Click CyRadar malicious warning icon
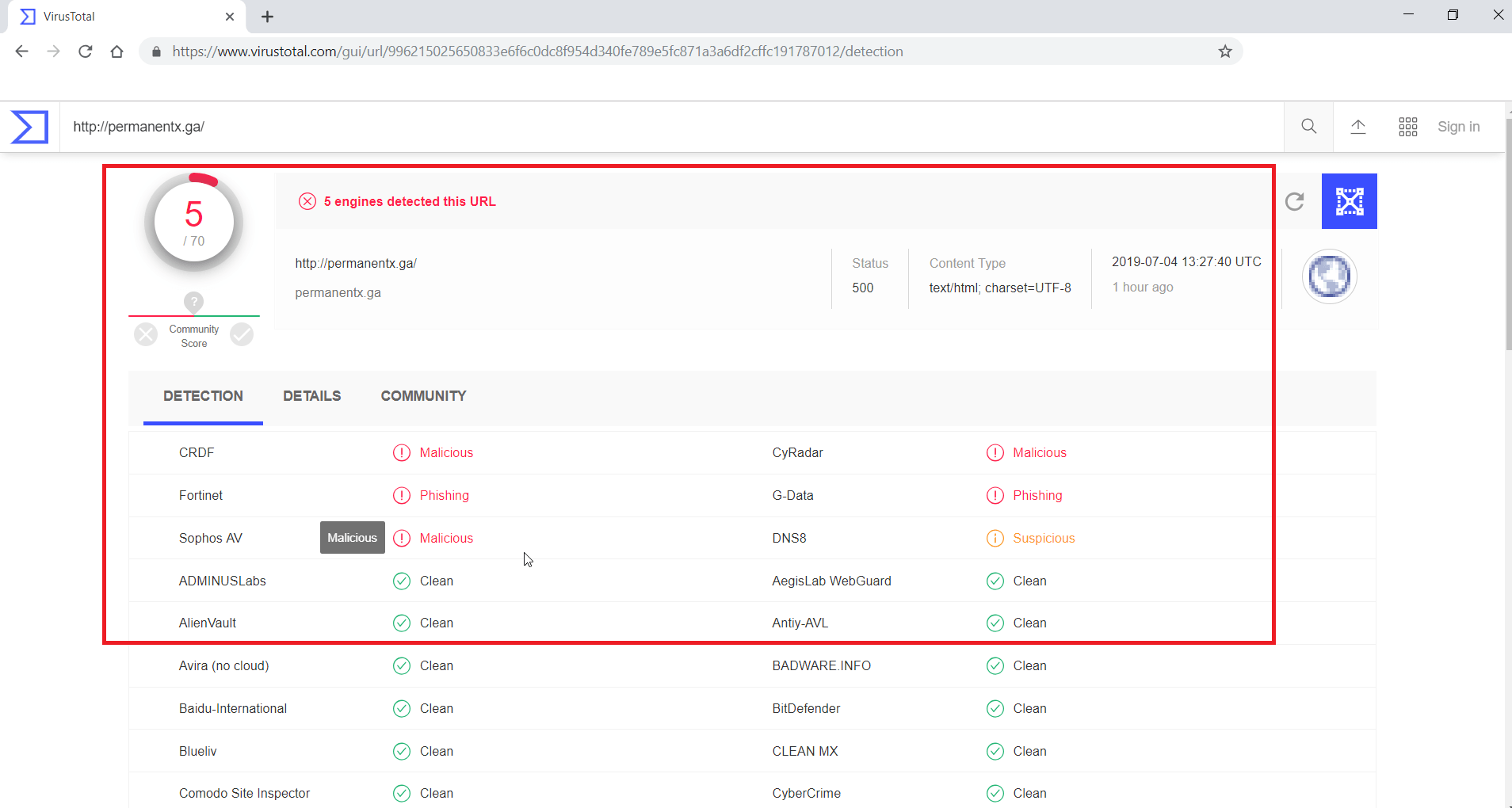The width and height of the screenshot is (1512, 808). click(995, 452)
